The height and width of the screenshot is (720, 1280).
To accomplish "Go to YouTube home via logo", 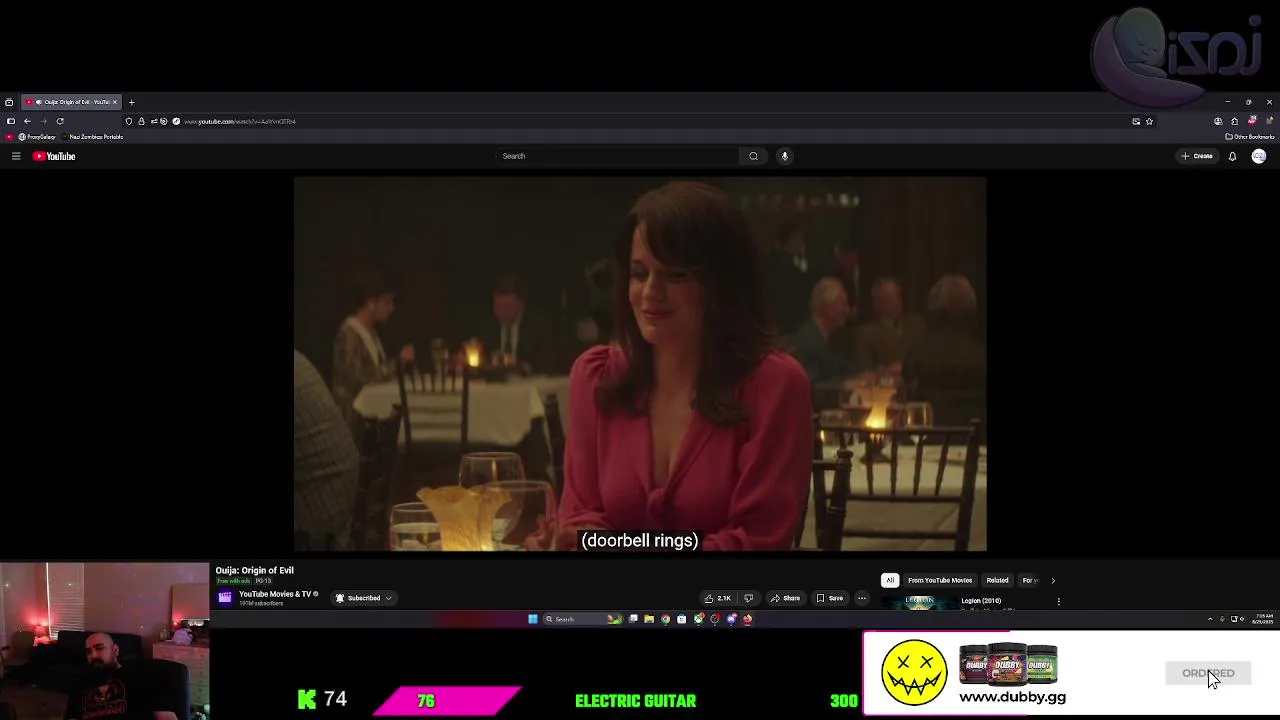I will (x=54, y=156).
